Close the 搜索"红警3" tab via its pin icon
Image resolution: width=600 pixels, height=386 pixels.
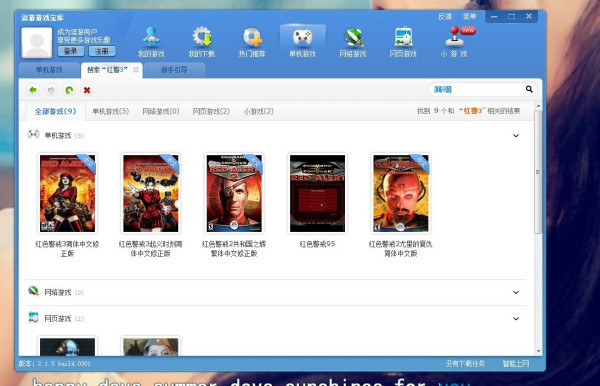(x=136, y=70)
